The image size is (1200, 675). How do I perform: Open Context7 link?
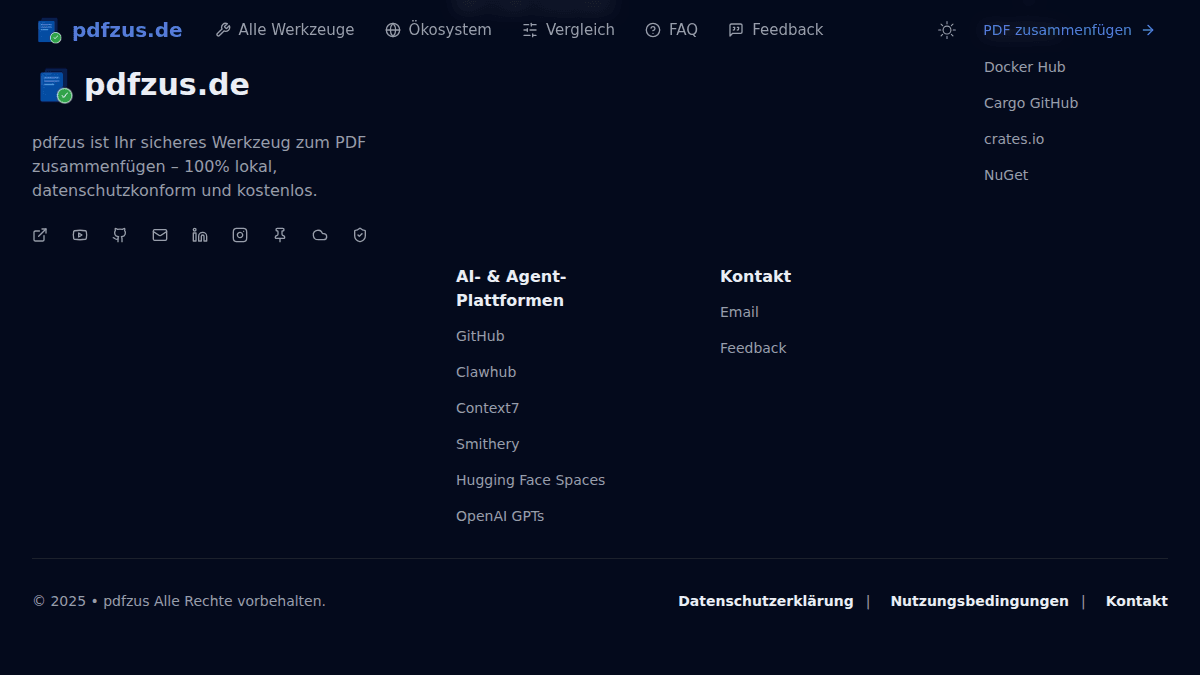[488, 408]
